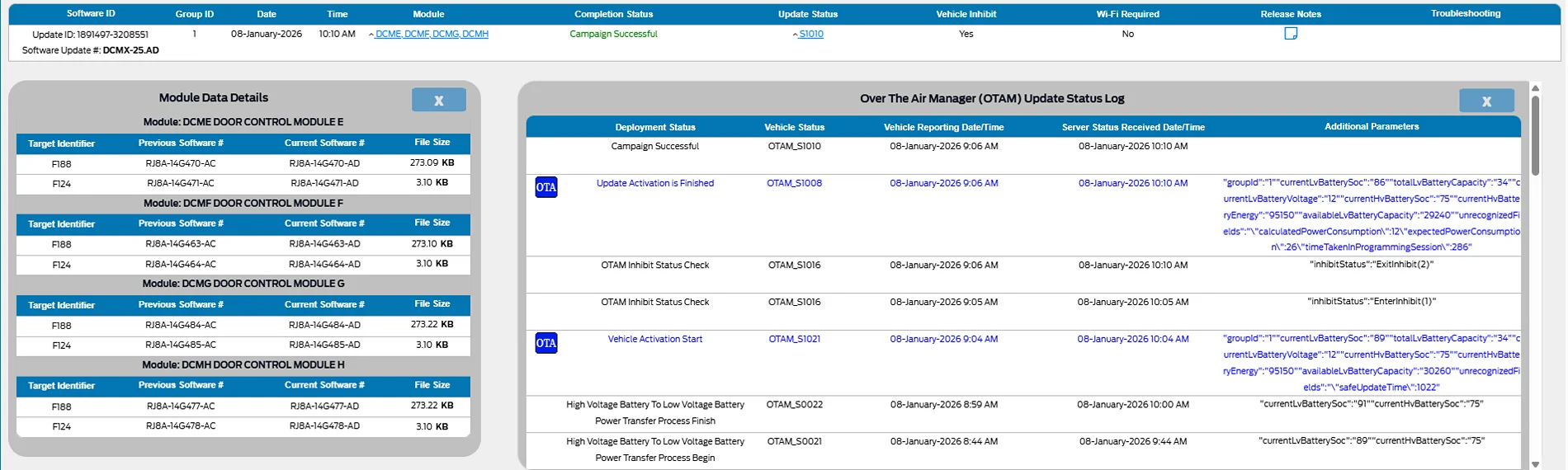1568x470 pixels.
Task: Click the OTAM_S0021 vehicle status cell
Action: [x=794, y=441]
